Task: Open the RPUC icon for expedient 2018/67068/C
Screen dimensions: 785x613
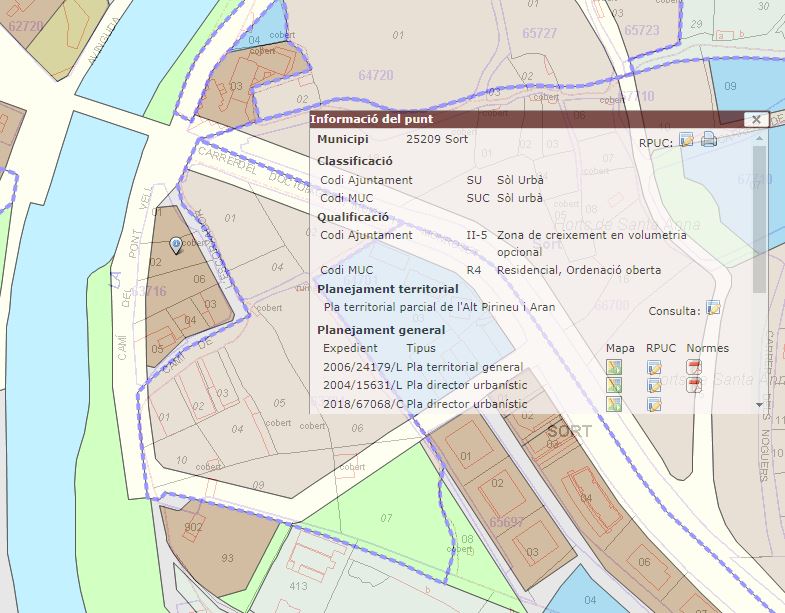Action: (x=654, y=404)
